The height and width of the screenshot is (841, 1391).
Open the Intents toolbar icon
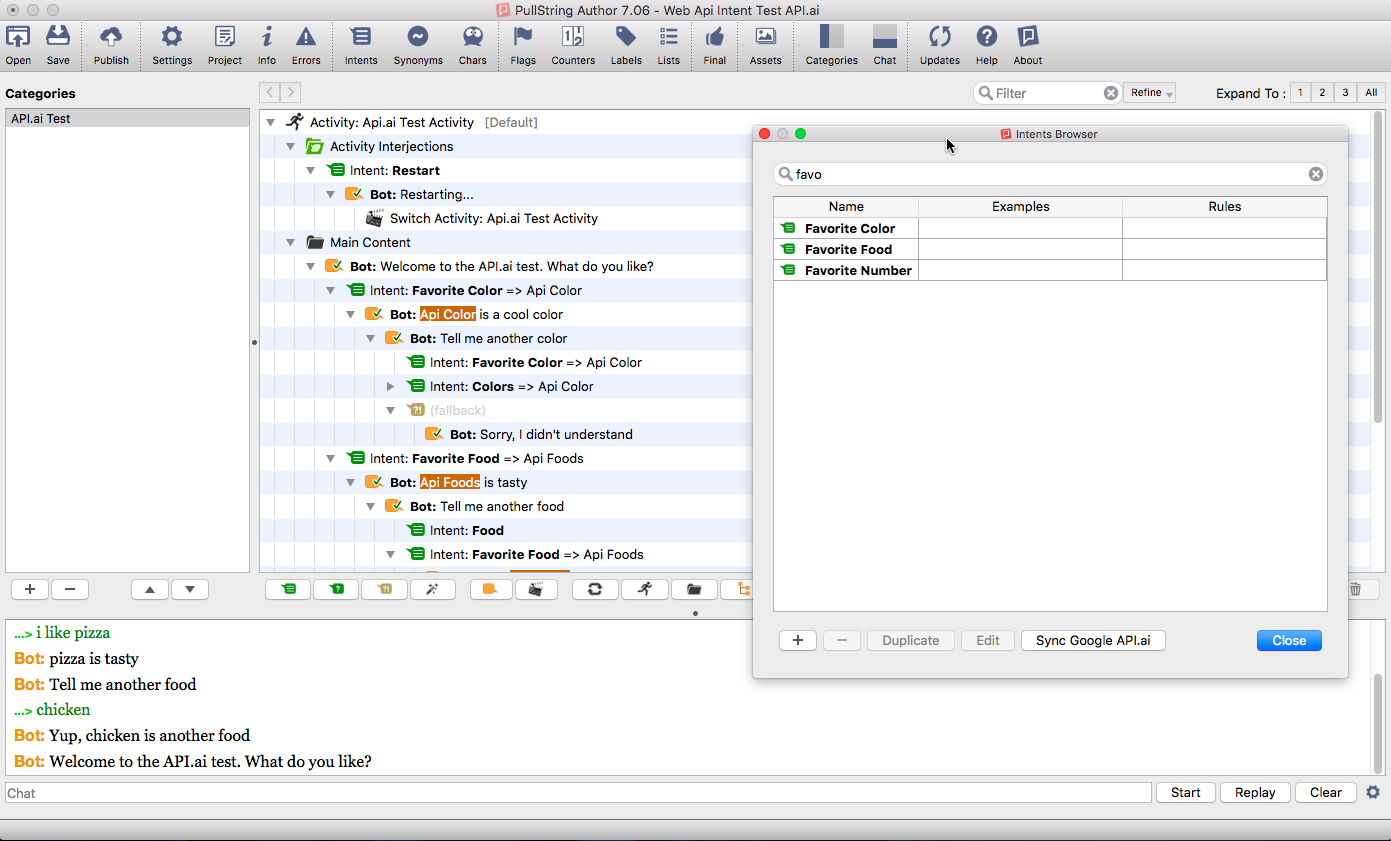(361, 44)
